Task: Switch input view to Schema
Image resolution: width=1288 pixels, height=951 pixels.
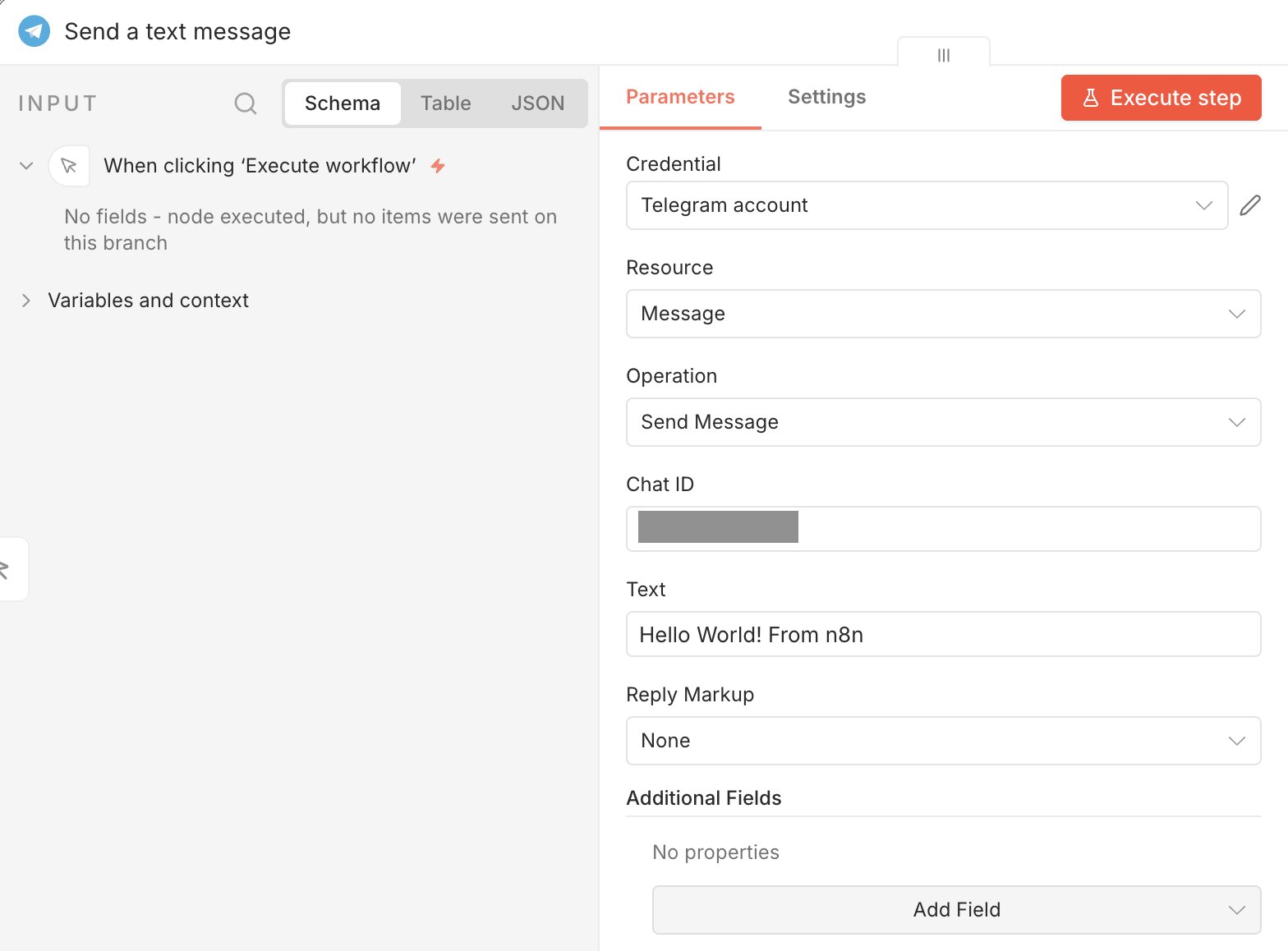Action: point(343,103)
